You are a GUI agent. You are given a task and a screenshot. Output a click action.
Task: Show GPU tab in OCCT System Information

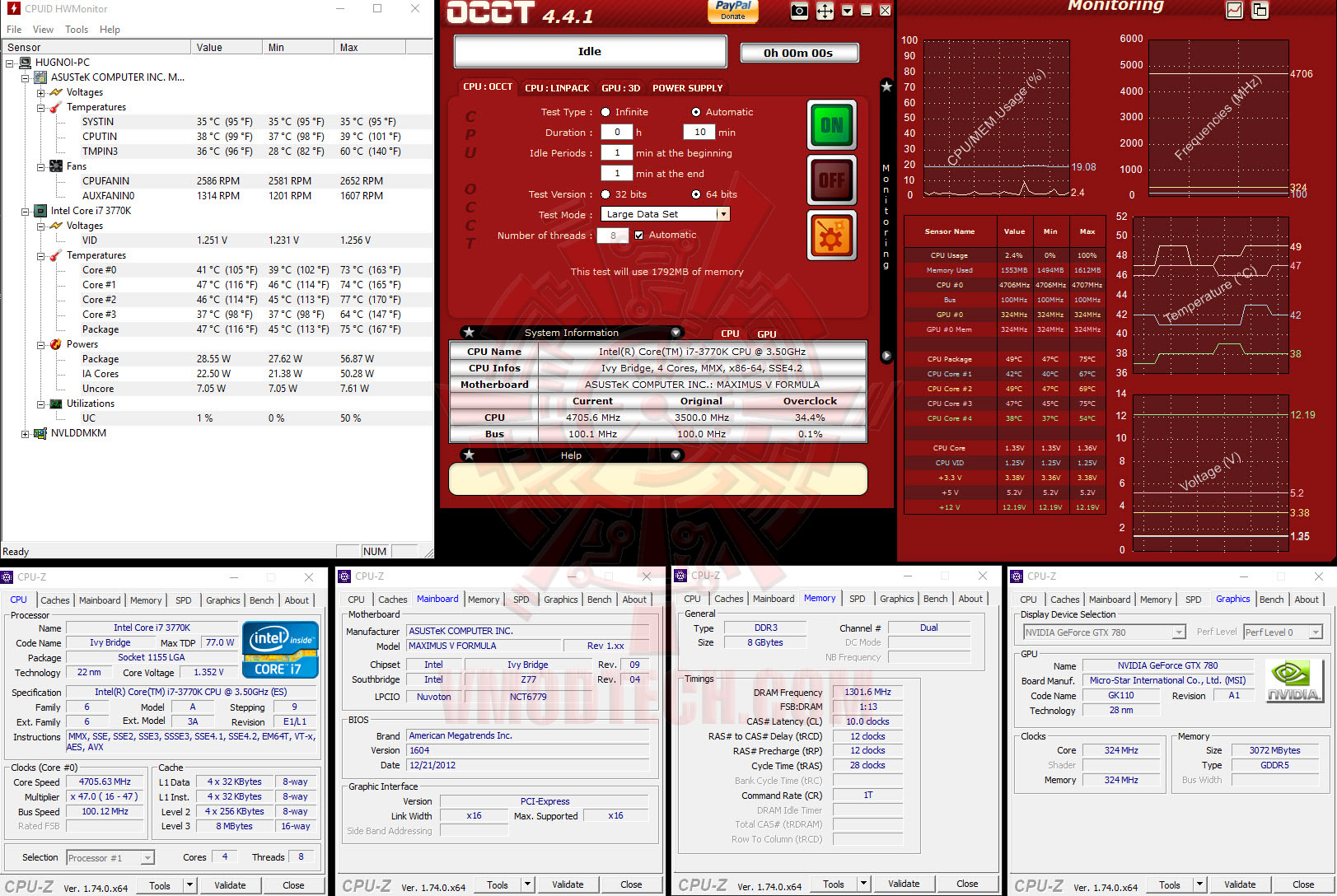click(x=767, y=334)
